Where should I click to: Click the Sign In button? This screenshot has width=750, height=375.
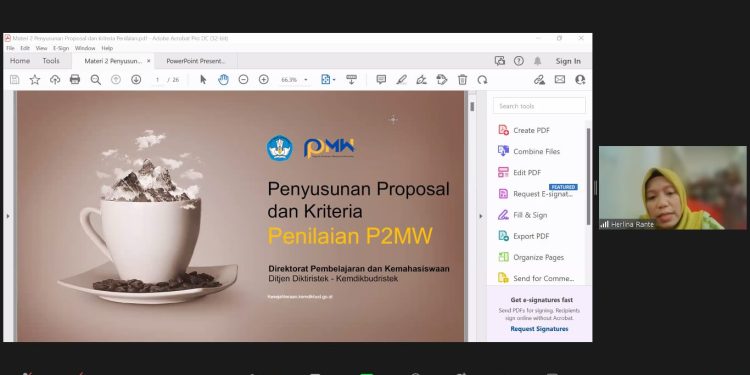568,61
